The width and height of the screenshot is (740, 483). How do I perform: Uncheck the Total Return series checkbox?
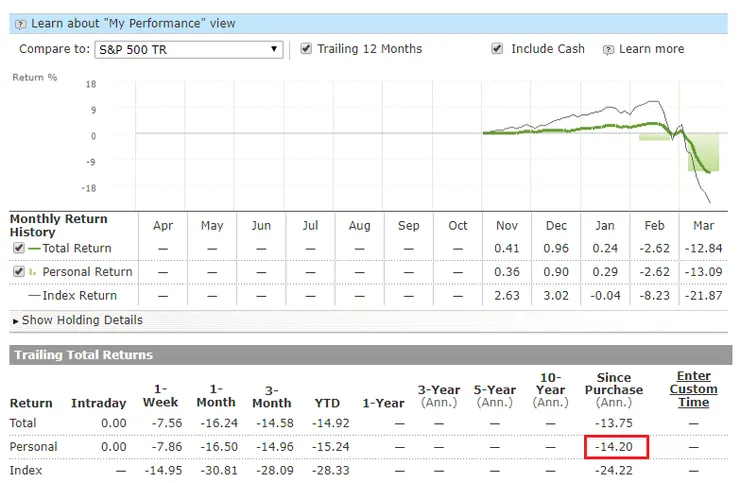pyautogui.click(x=18, y=248)
